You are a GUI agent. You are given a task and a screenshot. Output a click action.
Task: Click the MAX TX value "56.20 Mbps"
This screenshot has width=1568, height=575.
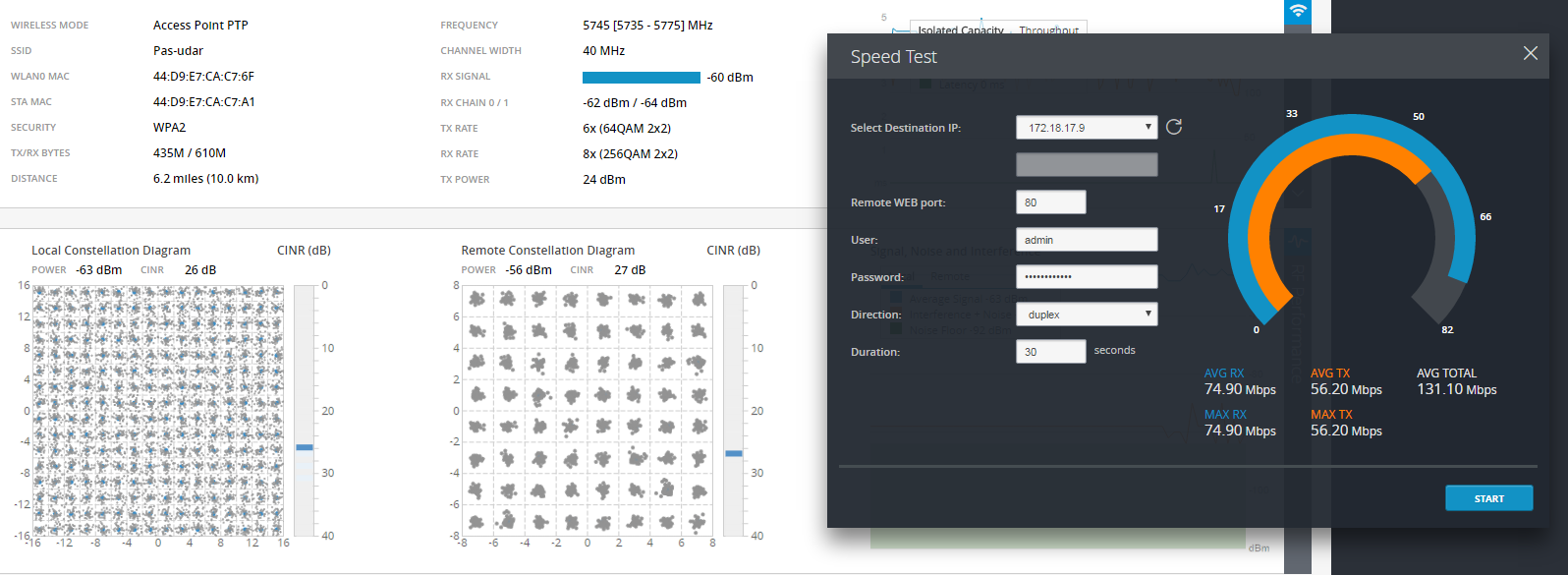(x=1346, y=431)
